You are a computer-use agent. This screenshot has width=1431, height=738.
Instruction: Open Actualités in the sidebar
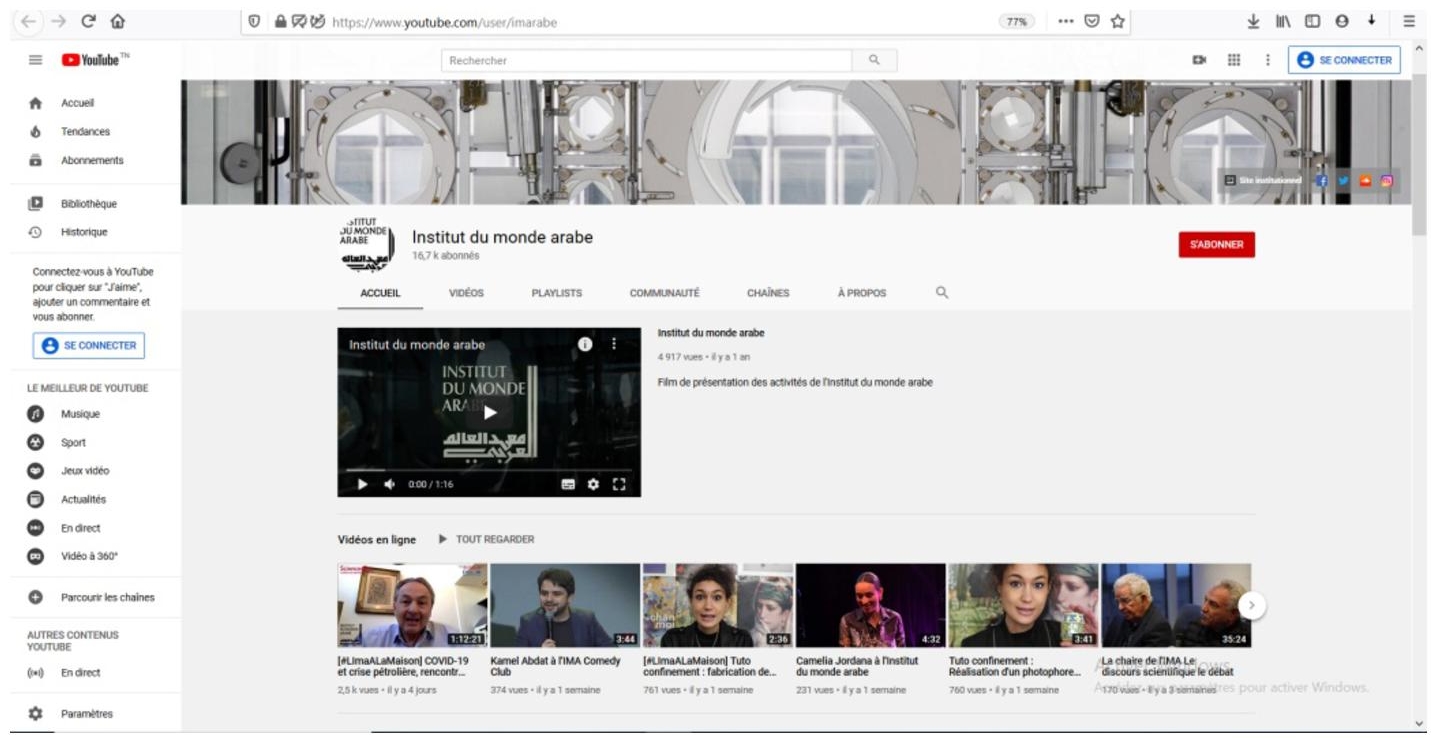pyautogui.click(x=83, y=500)
